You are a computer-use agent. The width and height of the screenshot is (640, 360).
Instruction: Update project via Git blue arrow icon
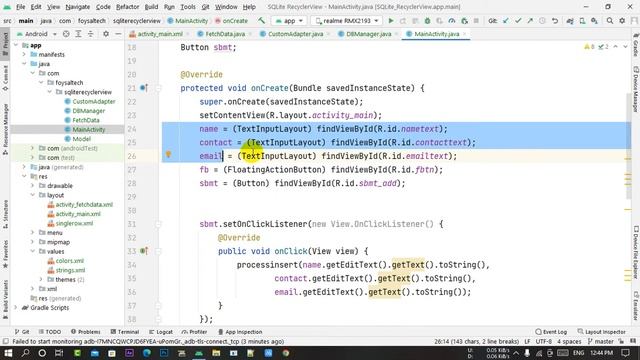point(506,20)
